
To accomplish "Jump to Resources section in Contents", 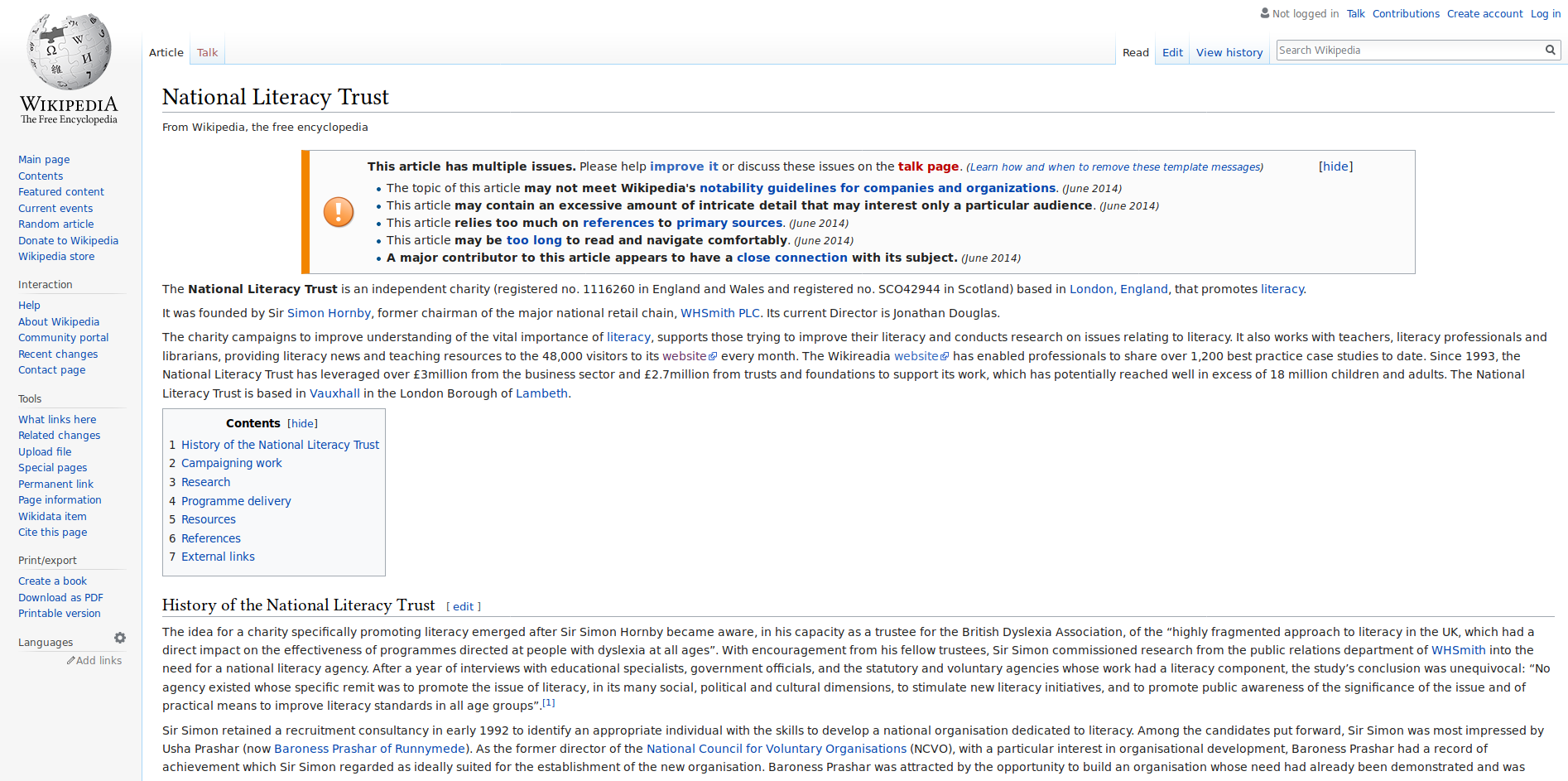I will [x=208, y=519].
